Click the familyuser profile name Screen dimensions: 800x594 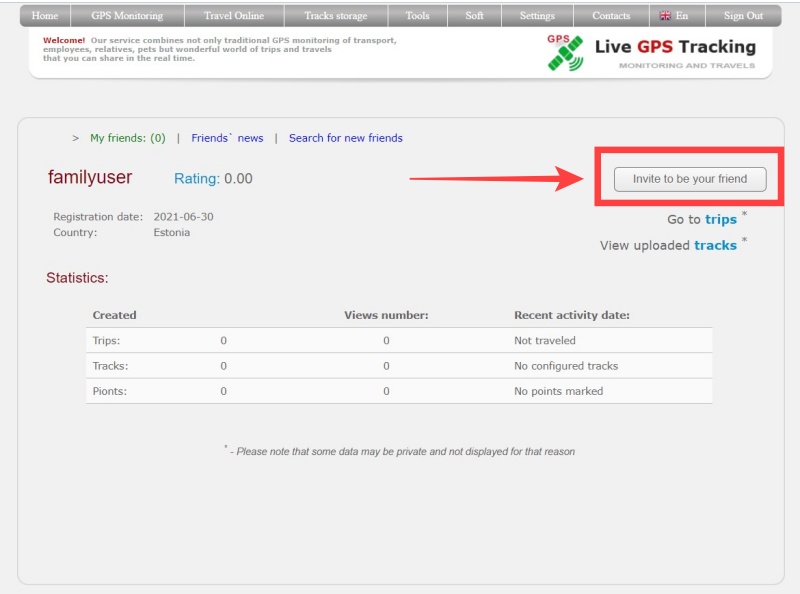[90, 177]
